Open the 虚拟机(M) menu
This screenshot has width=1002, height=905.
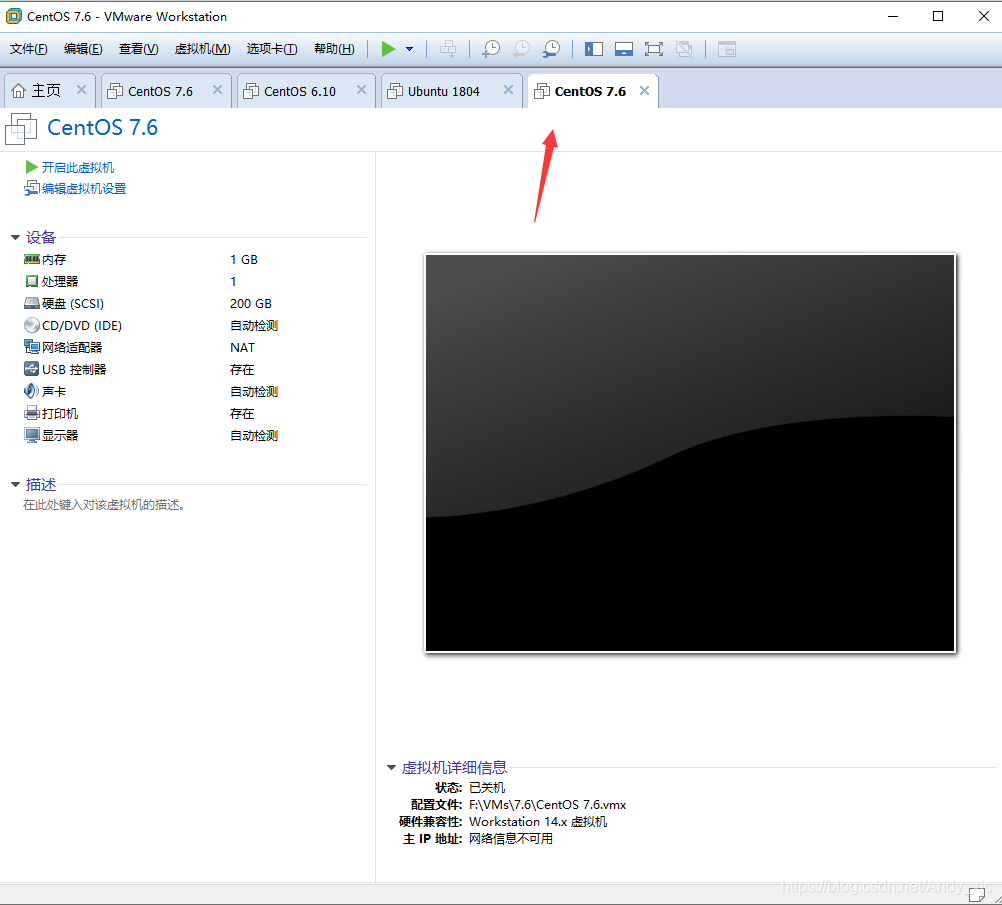point(203,49)
